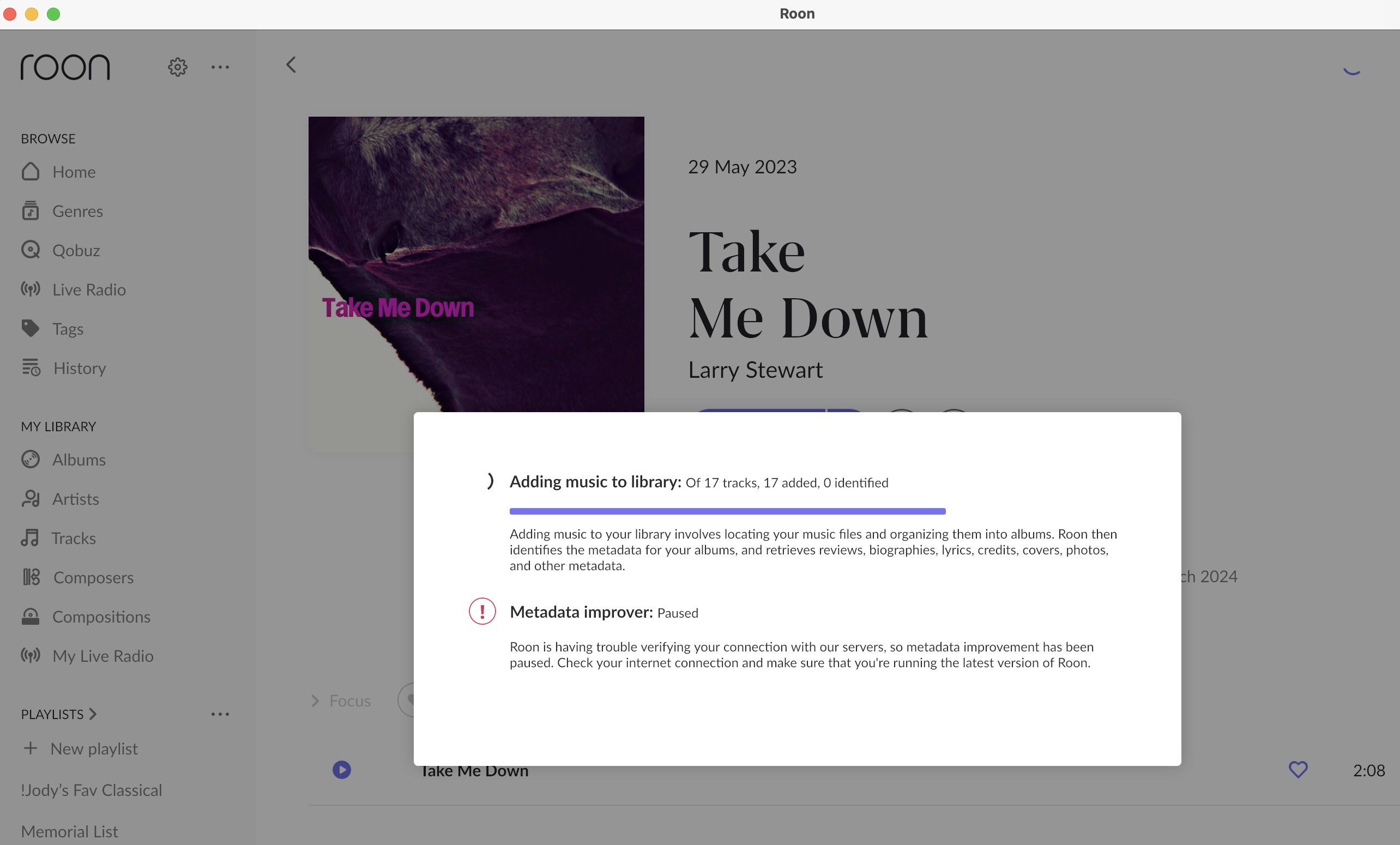Expand the Focus filter chevron

[x=315, y=701]
